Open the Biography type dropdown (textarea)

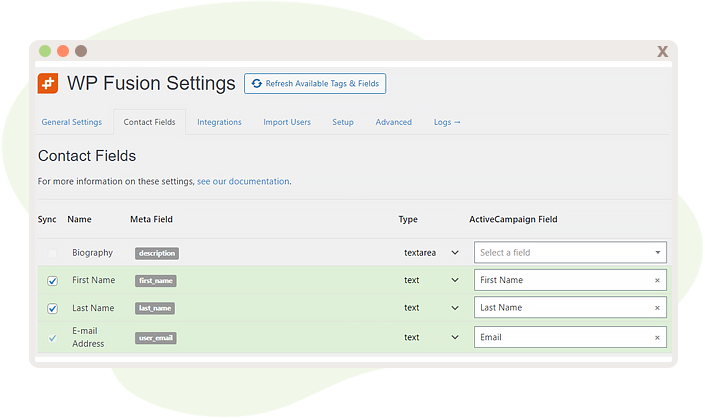tap(431, 253)
